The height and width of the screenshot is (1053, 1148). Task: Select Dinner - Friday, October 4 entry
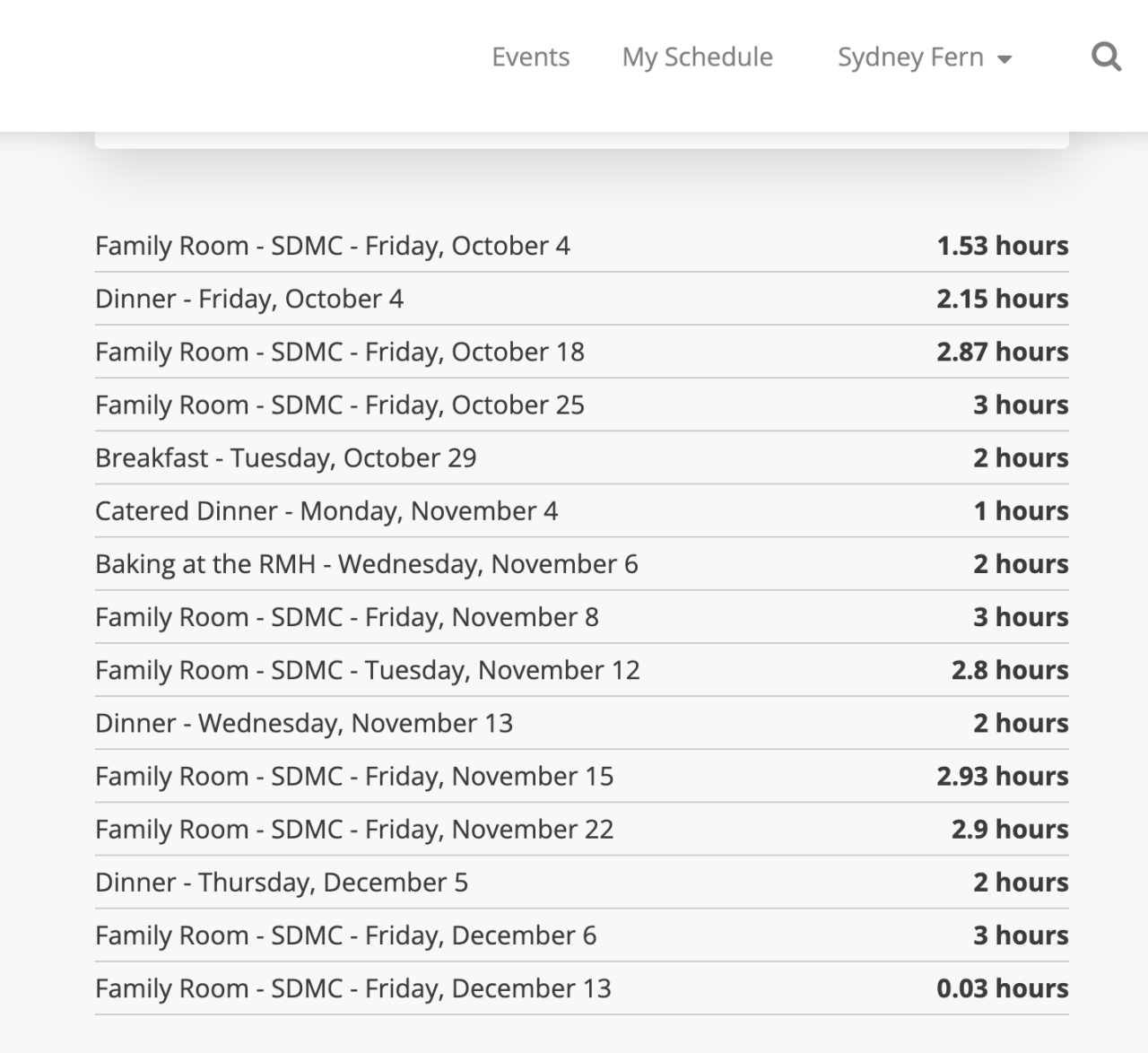click(x=249, y=299)
